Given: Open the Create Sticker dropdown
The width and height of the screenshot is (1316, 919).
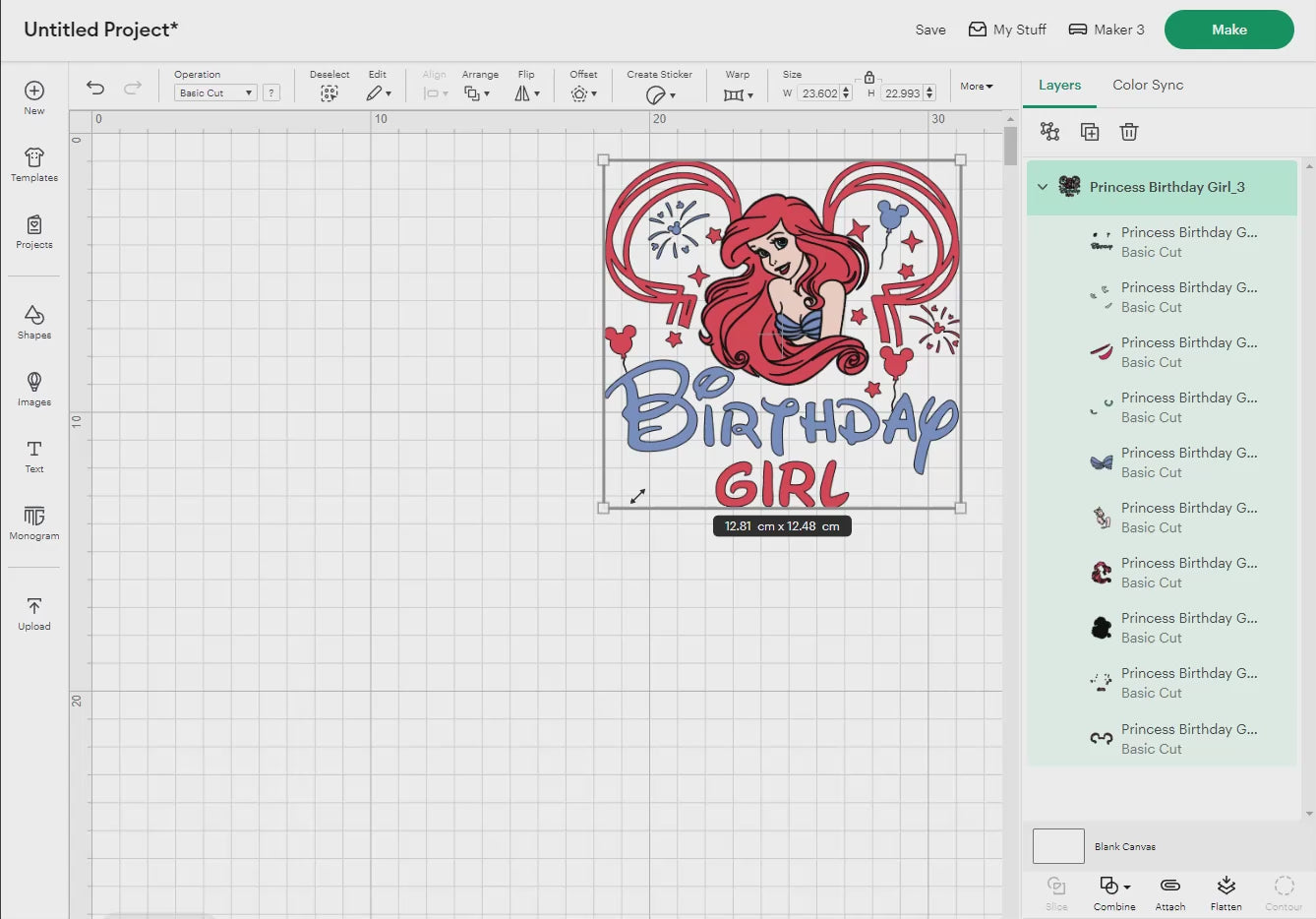Looking at the screenshot, I should click(660, 94).
